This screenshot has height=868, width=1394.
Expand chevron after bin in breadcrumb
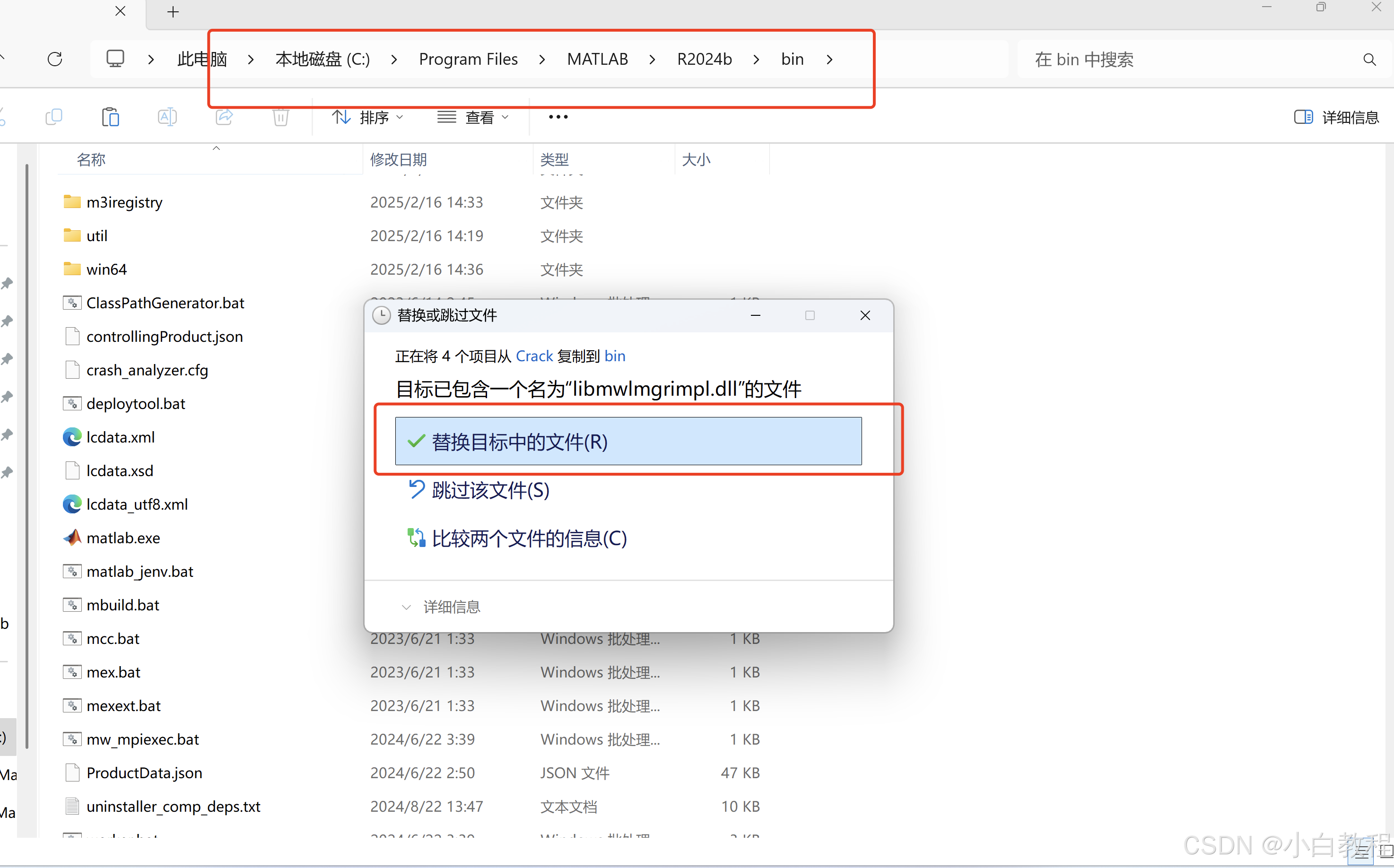coord(829,59)
